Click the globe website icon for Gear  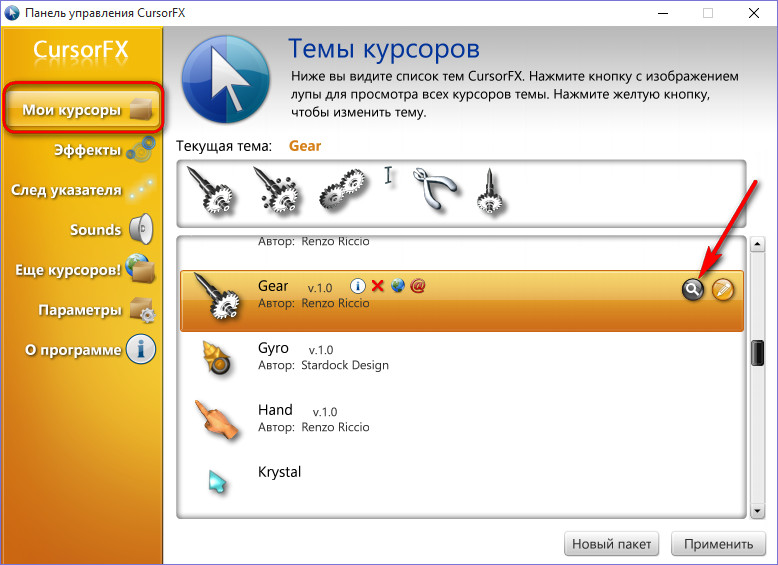pos(398,285)
